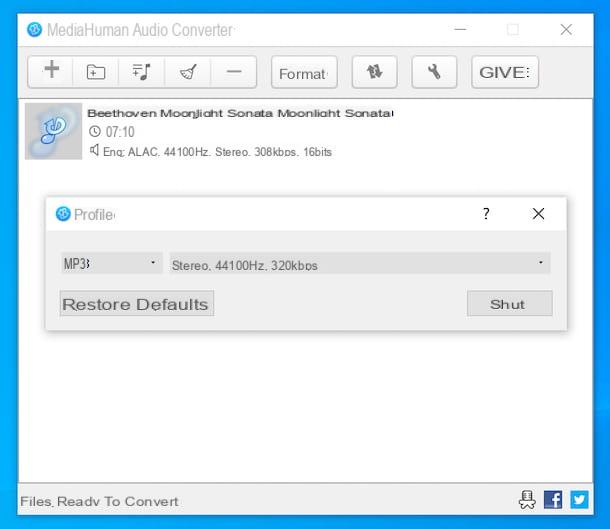Close the MediaHuman Audio Converter window
This screenshot has width=610, height=529.
click(566, 30)
